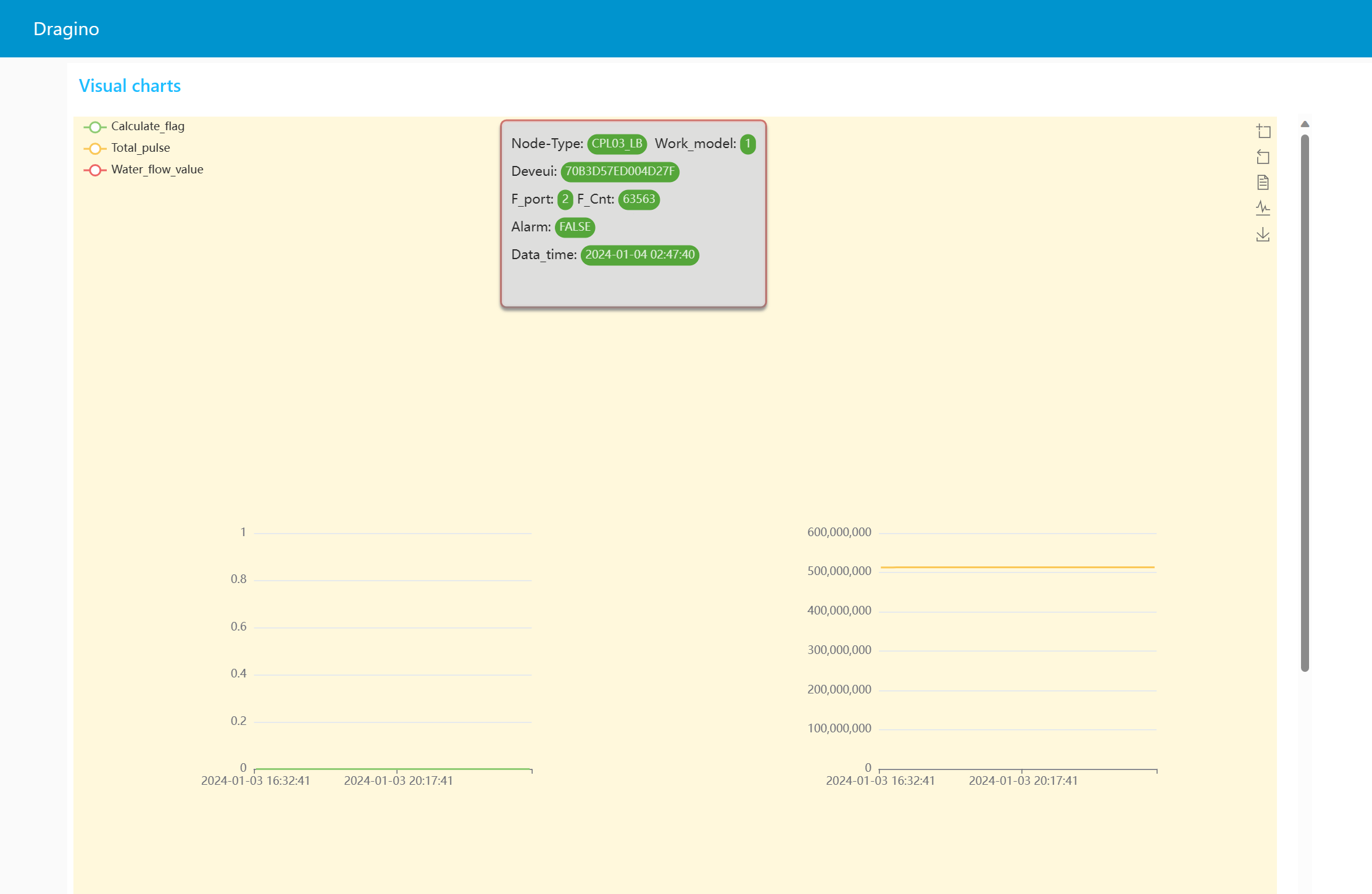Click the area zoom toolbox icon
The width and height of the screenshot is (1372, 894).
tap(1263, 131)
